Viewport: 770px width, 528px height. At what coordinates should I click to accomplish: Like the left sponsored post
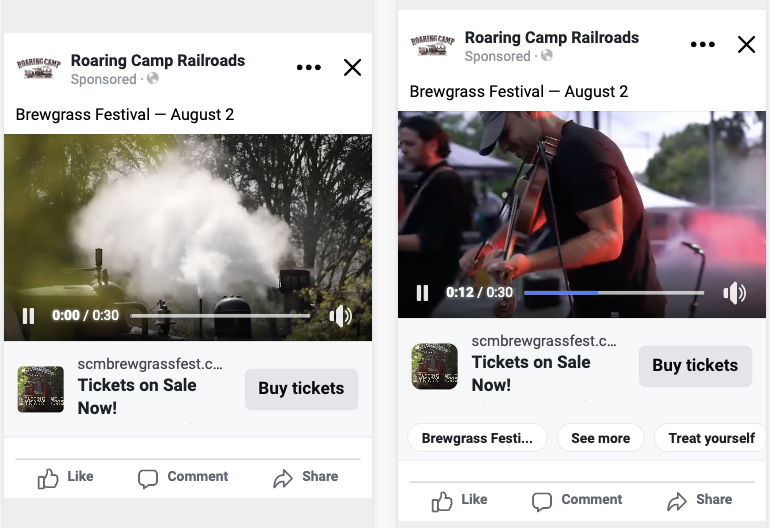pos(65,477)
